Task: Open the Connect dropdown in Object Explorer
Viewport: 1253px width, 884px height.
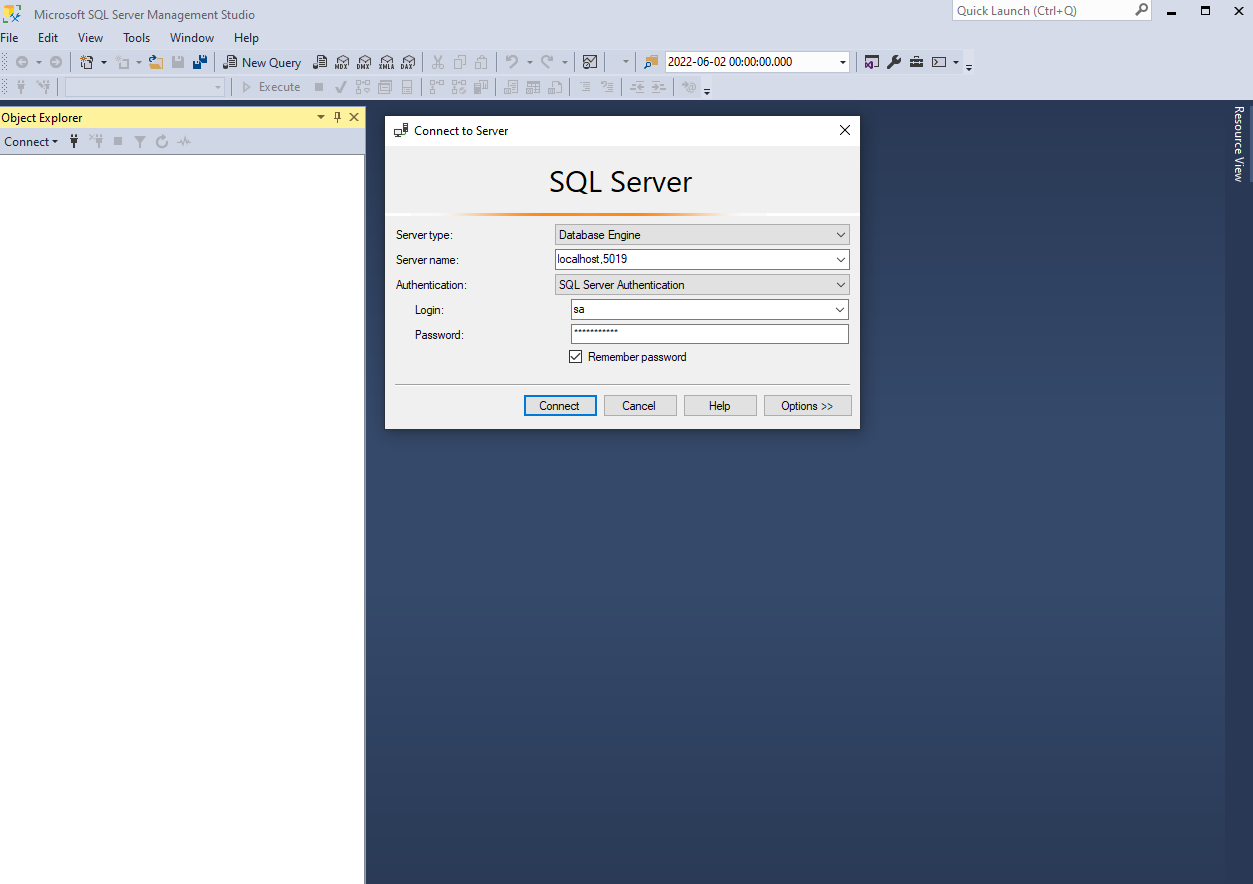Action: [31, 142]
